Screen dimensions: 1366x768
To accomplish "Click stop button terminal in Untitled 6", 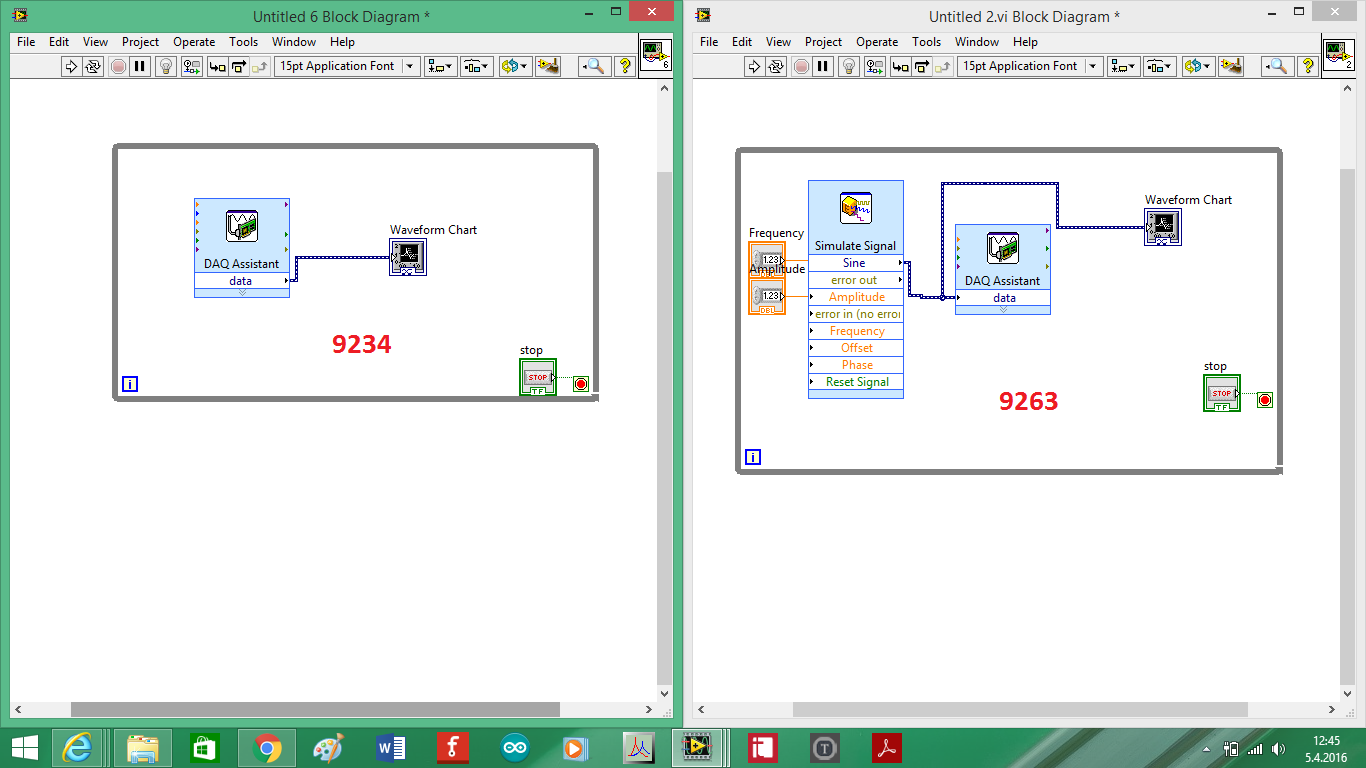I will point(538,377).
